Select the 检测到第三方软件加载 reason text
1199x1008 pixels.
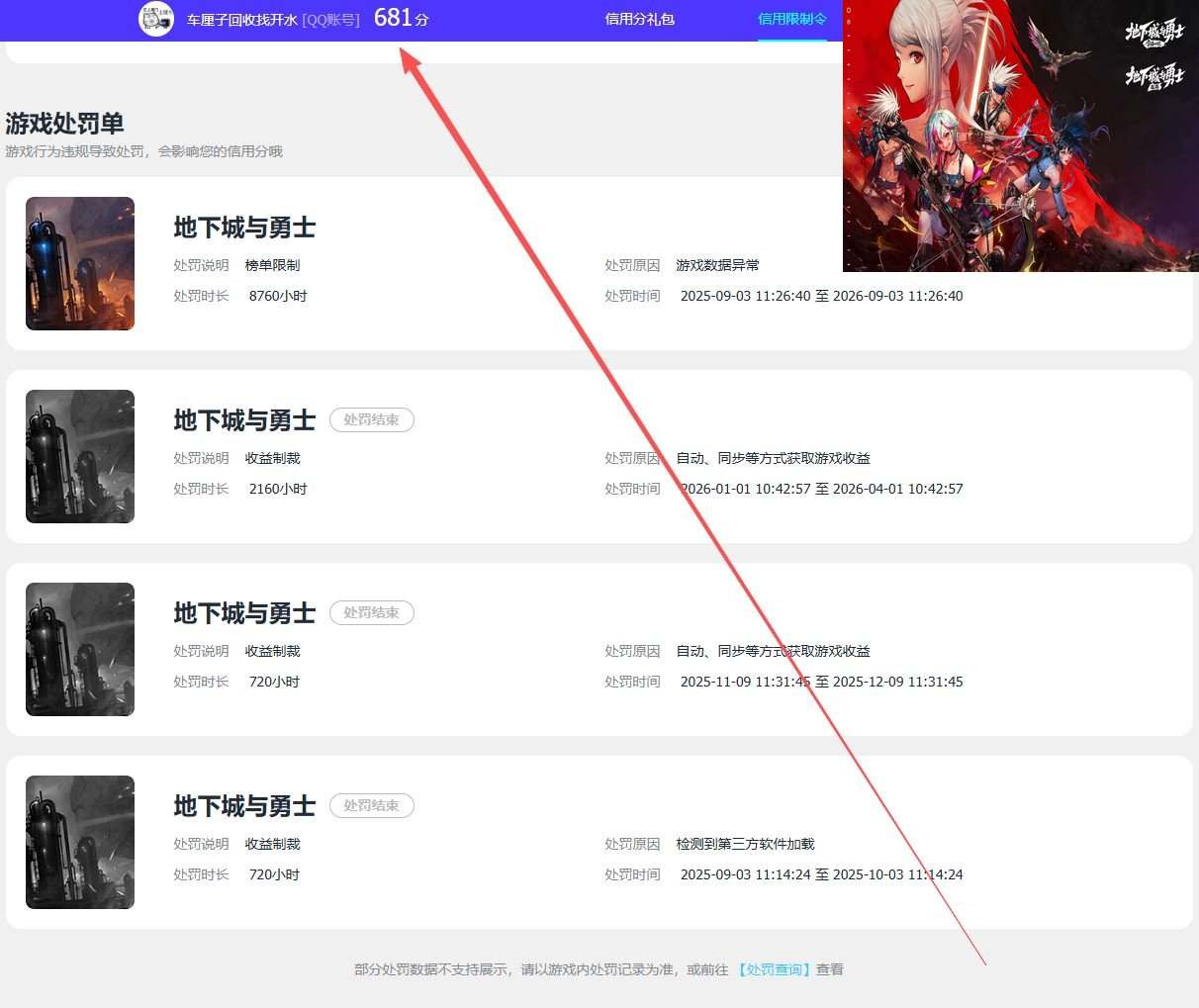tap(745, 844)
